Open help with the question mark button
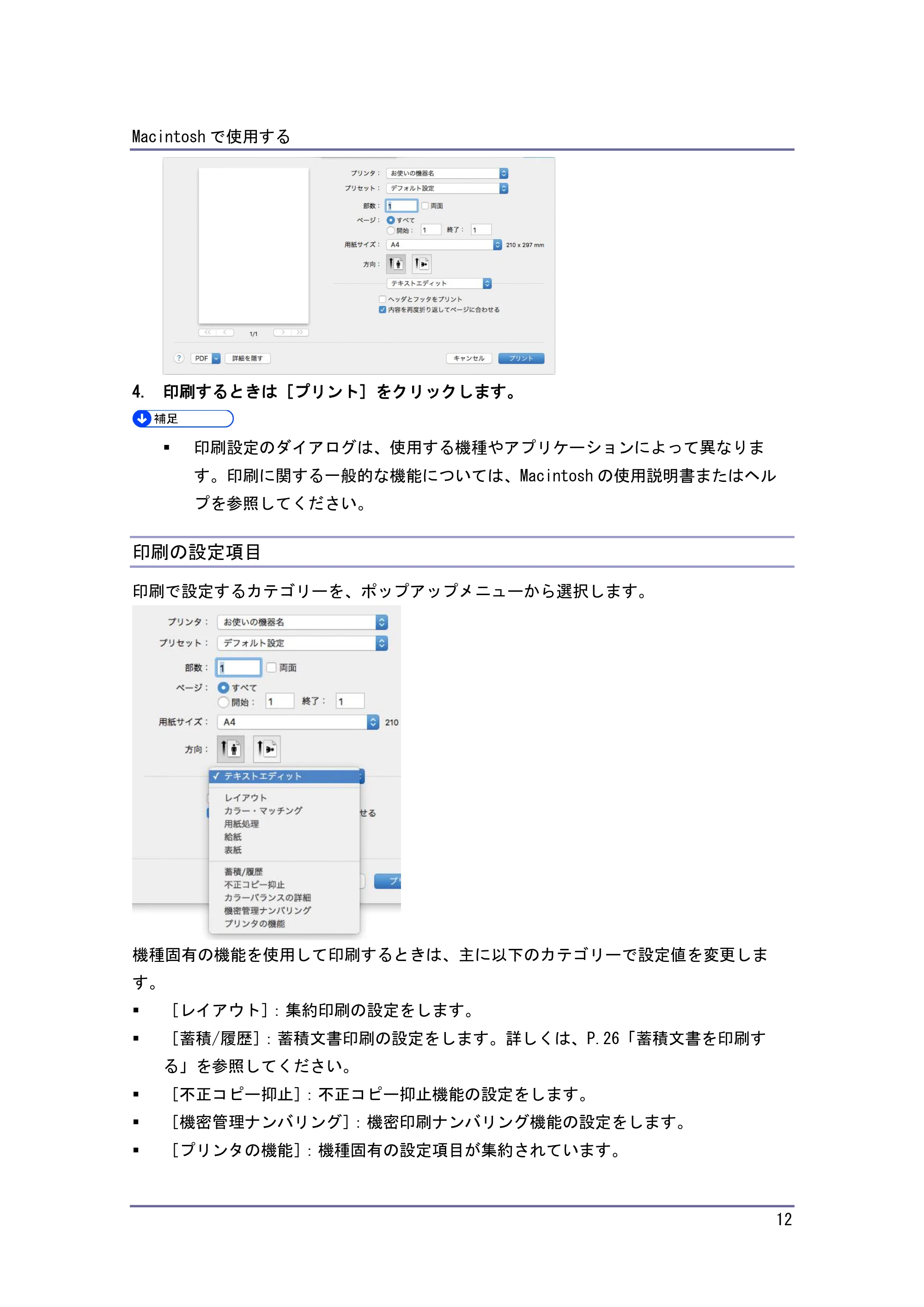 (x=179, y=358)
